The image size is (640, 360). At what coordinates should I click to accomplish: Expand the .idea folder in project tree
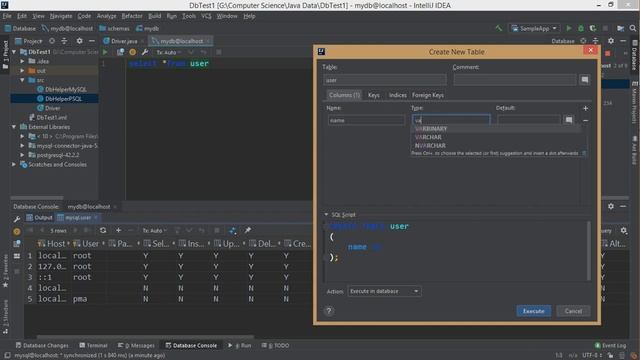22,61
